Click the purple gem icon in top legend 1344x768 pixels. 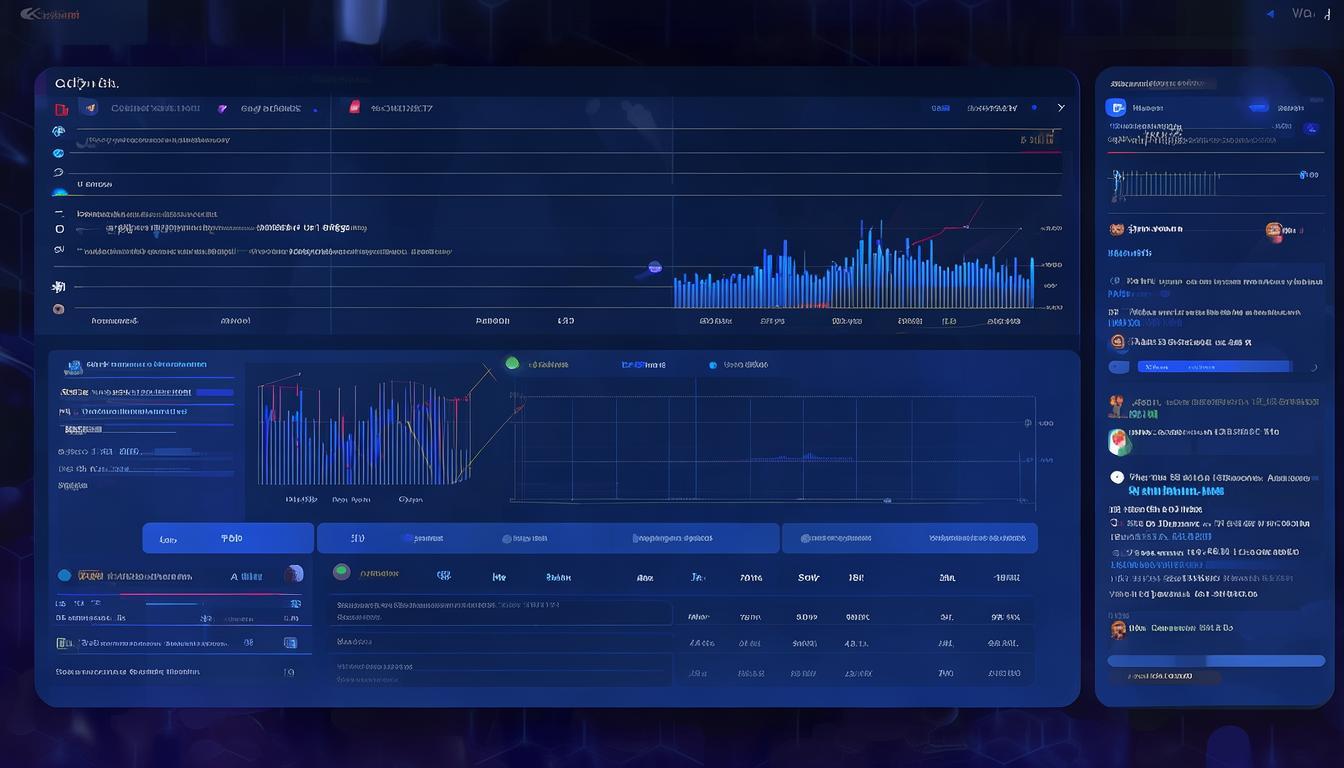[222, 108]
